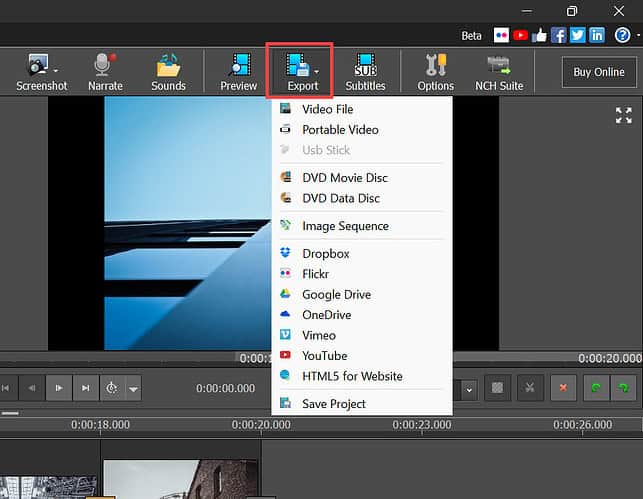Click Save Project menu entry
This screenshot has height=499, width=643.
pyautogui.click(x=334, y=404)
